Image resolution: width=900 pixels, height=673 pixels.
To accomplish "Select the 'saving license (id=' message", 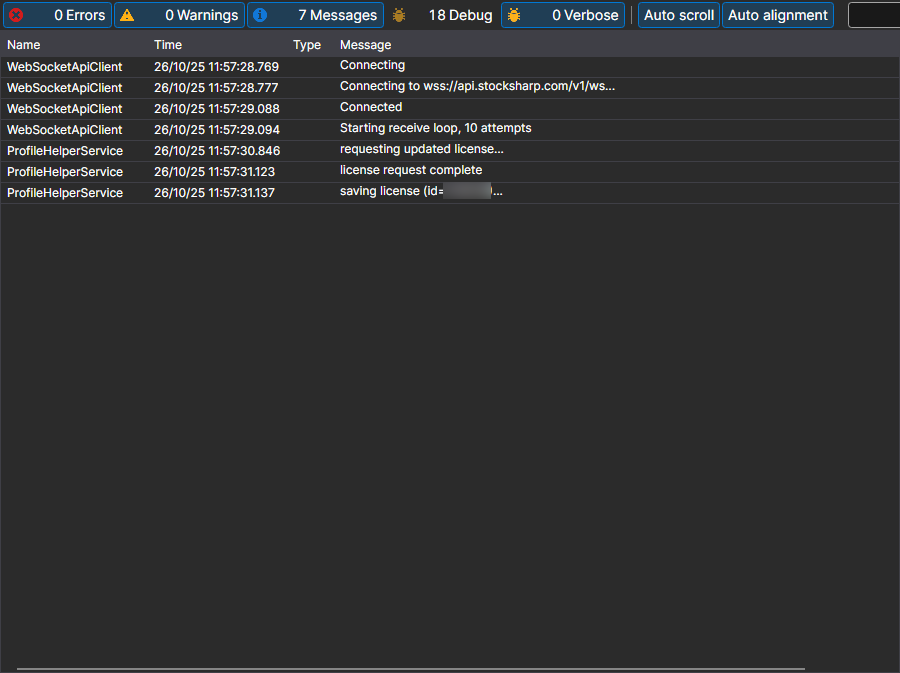I will (x=421, y=191).
